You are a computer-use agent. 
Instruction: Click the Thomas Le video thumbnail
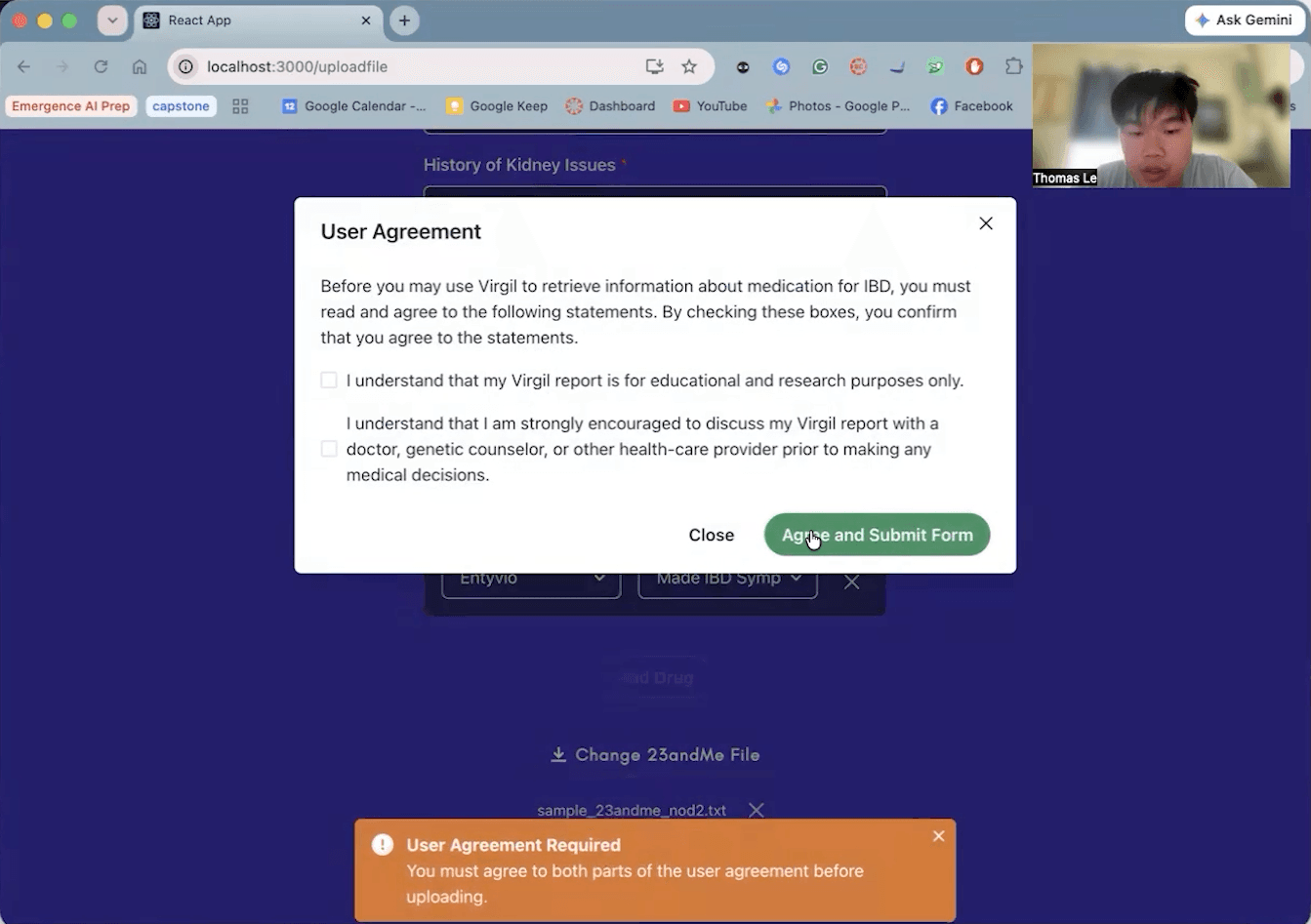pos(1162,115)
